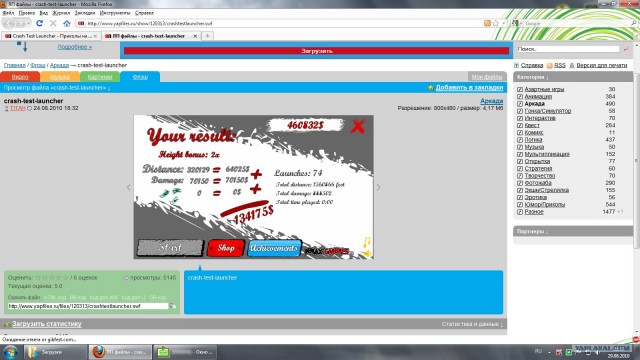Screen dimensions: 640x360
Task: Open the Мои файлы tab
Action: pos(487,77)
